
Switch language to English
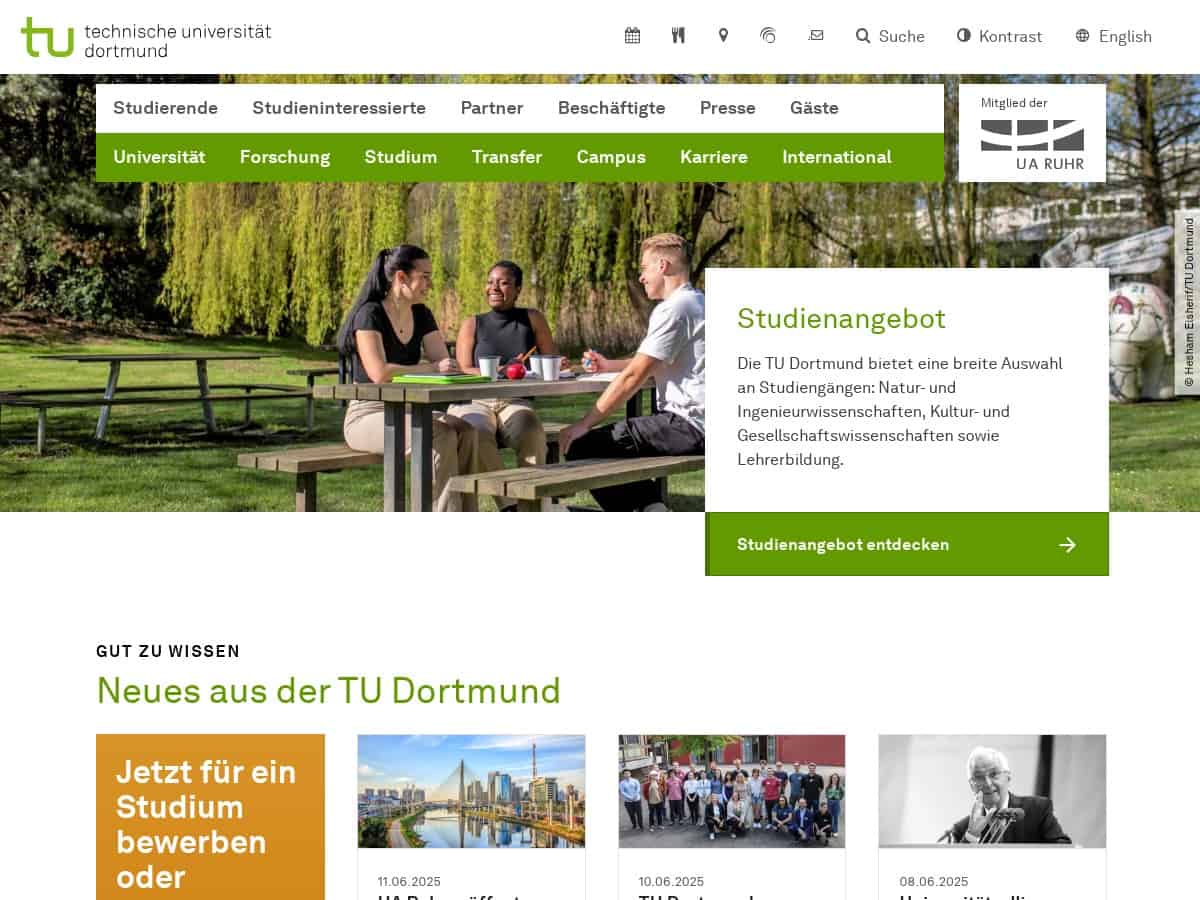pos(1114,36)
